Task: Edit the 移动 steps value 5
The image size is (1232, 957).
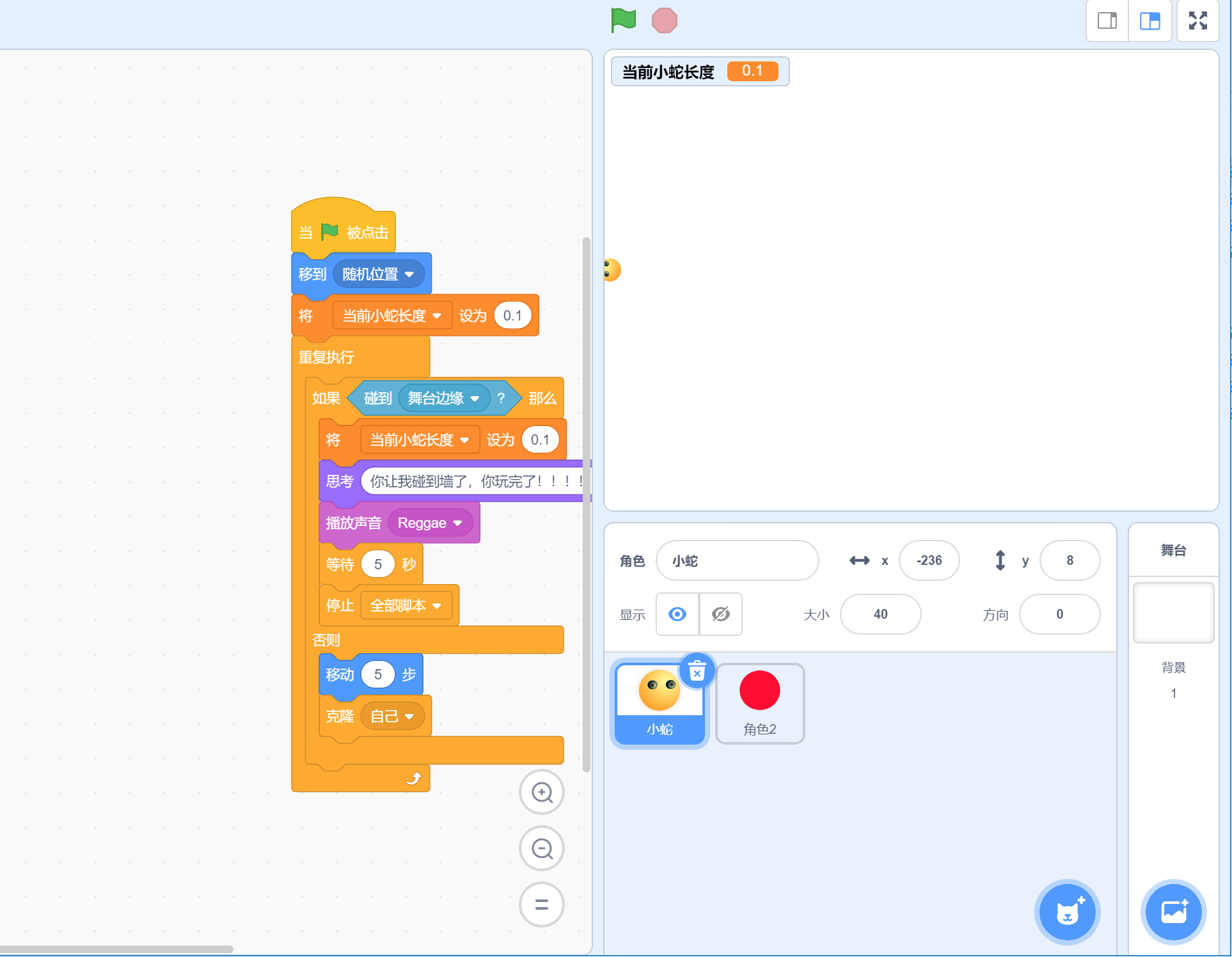Action: 377,675
